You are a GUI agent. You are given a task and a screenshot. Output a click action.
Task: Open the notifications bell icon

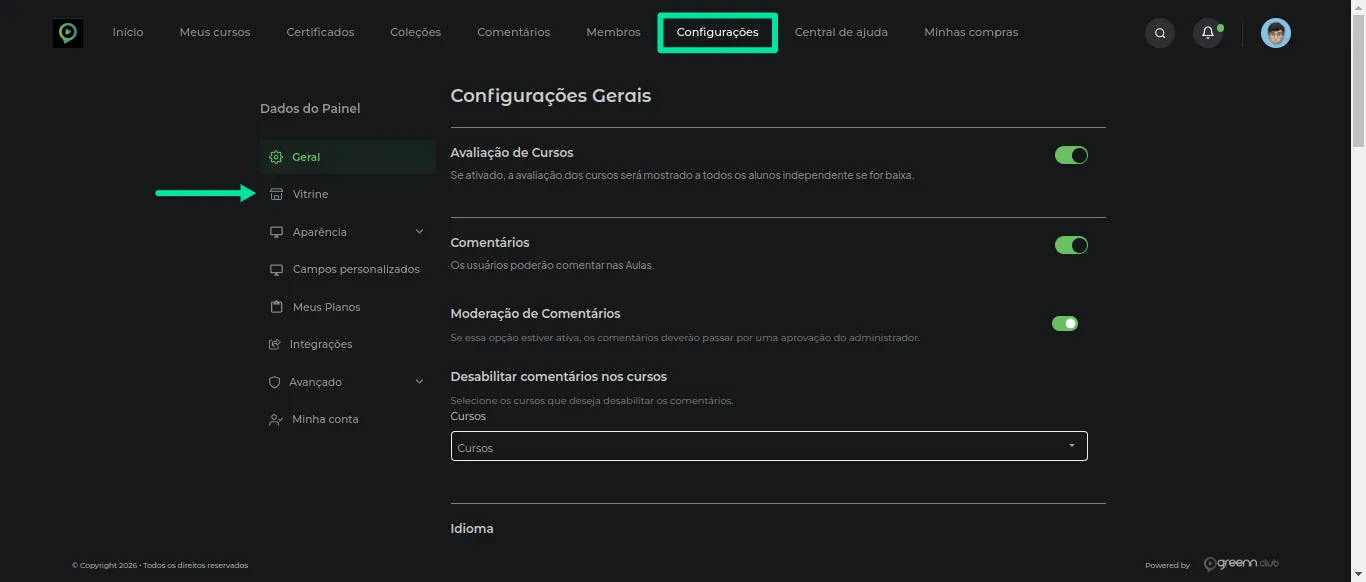pos(1208,33)
